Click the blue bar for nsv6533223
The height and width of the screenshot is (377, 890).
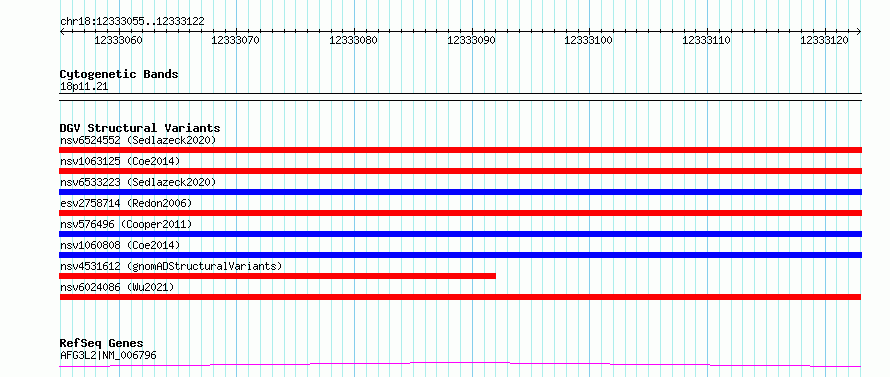(460, 192)
